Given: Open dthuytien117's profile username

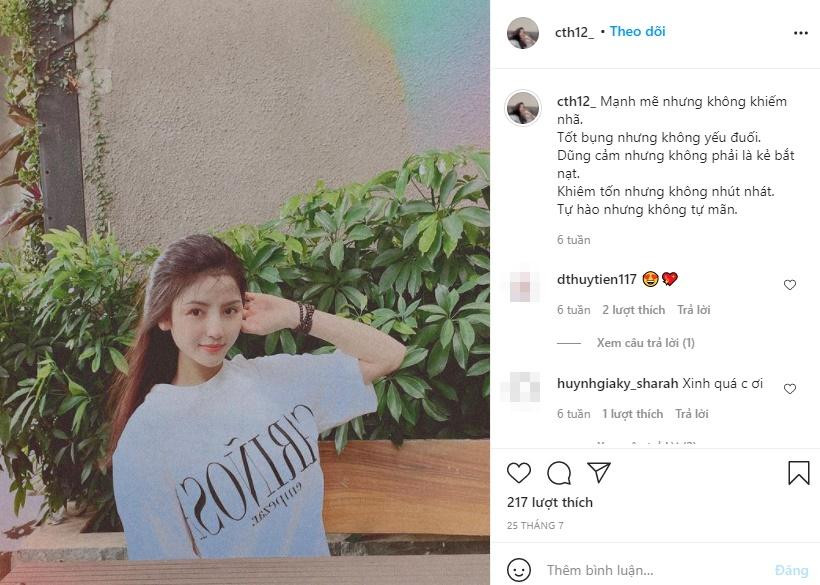Looking at the screenshot, I should pyautogui.click(x=597, y=279).
